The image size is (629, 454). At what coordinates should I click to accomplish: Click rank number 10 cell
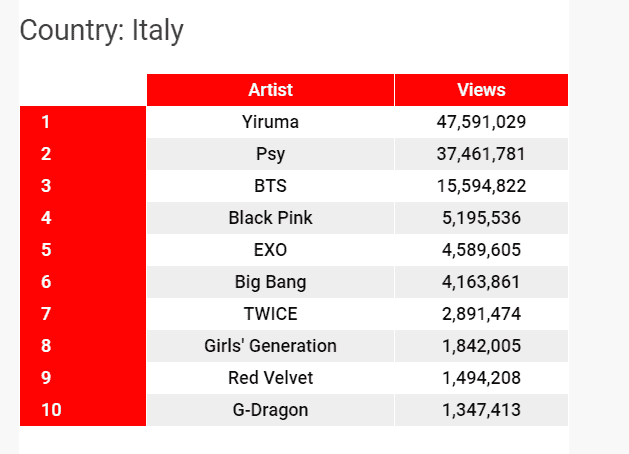50,410
